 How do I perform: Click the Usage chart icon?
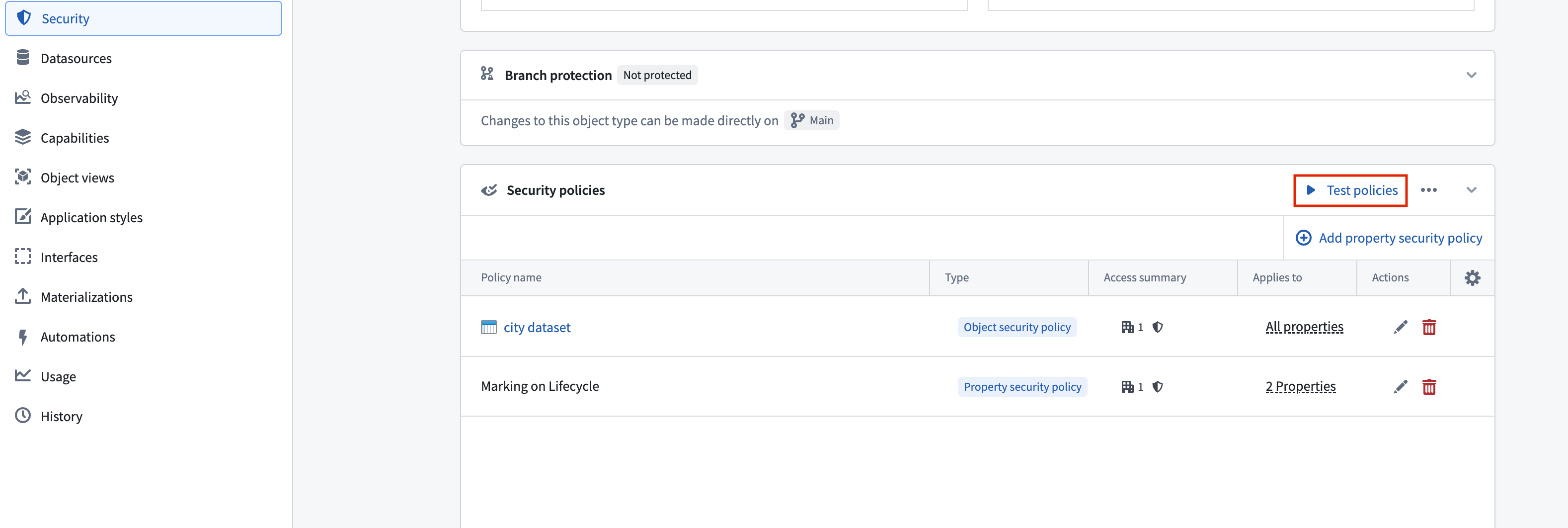23,376
